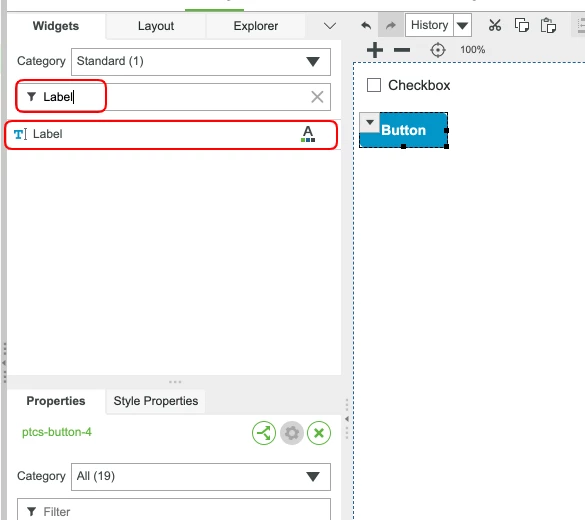The image size is (585, 520).
Task: Switch to the Widgets tab
Action: click(x=56, y=26)
